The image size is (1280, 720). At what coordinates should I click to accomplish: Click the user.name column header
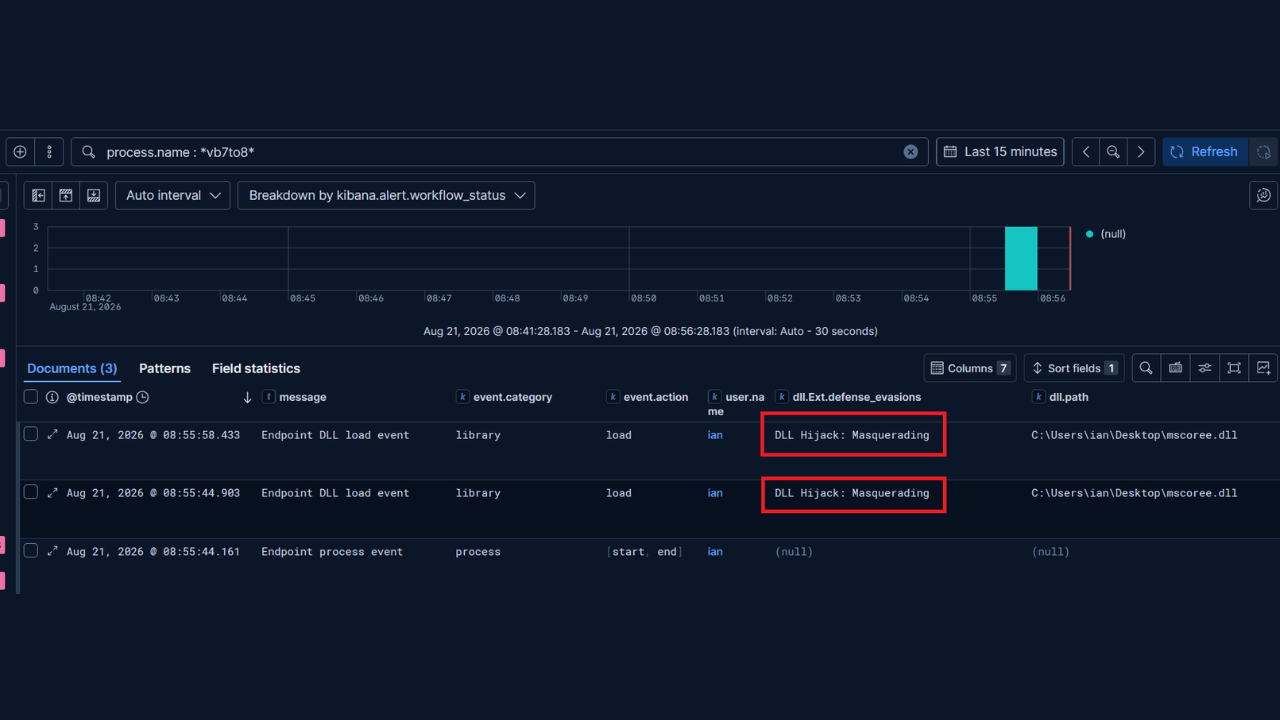tap(744, 404)
